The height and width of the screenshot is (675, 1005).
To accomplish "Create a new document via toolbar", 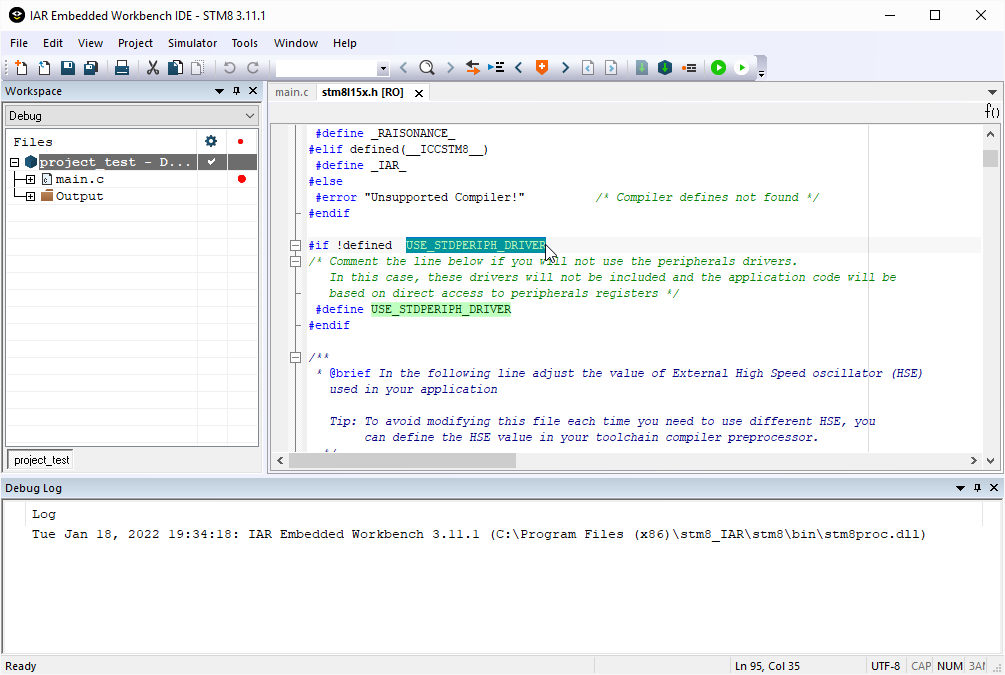I will 21,67.
